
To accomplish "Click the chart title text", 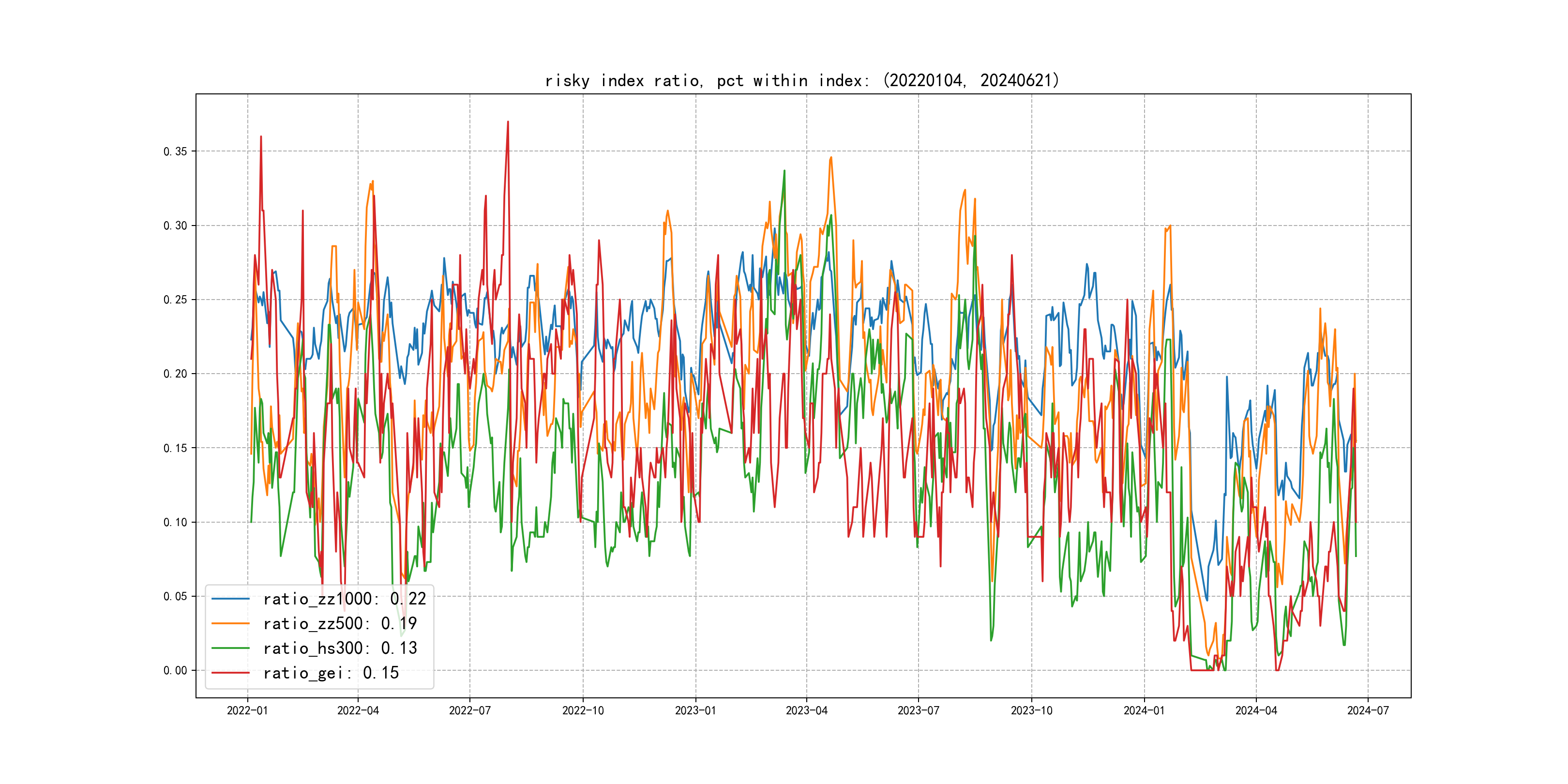I will click(802, 80).
